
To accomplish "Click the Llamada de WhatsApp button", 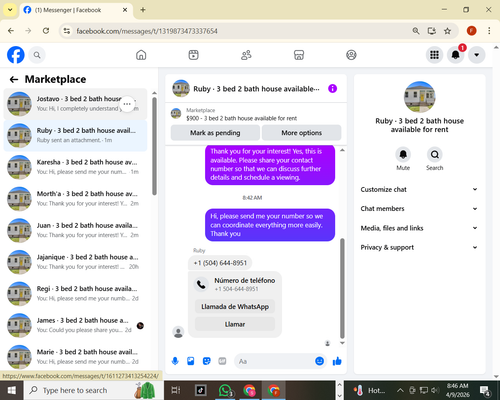I will pos(235,307).
